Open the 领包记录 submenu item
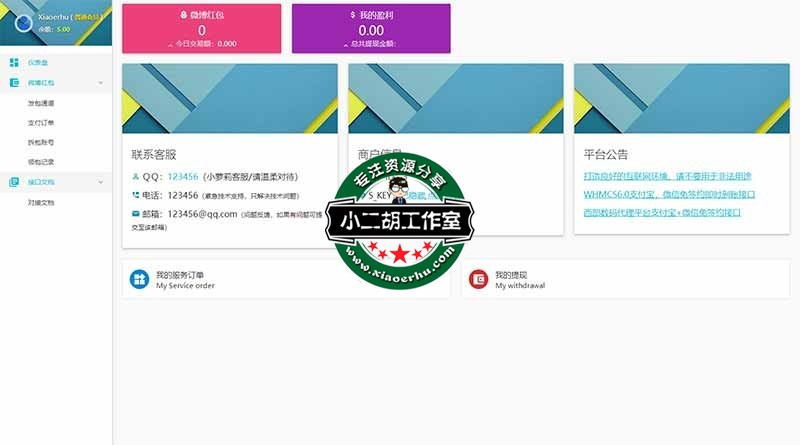This screenshot has width=800, height=445. (x=41, y=161)
